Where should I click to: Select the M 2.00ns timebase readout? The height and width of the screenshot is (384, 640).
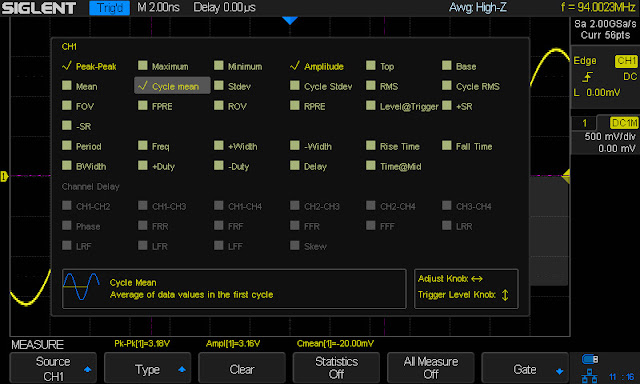(x=158, y=7)
